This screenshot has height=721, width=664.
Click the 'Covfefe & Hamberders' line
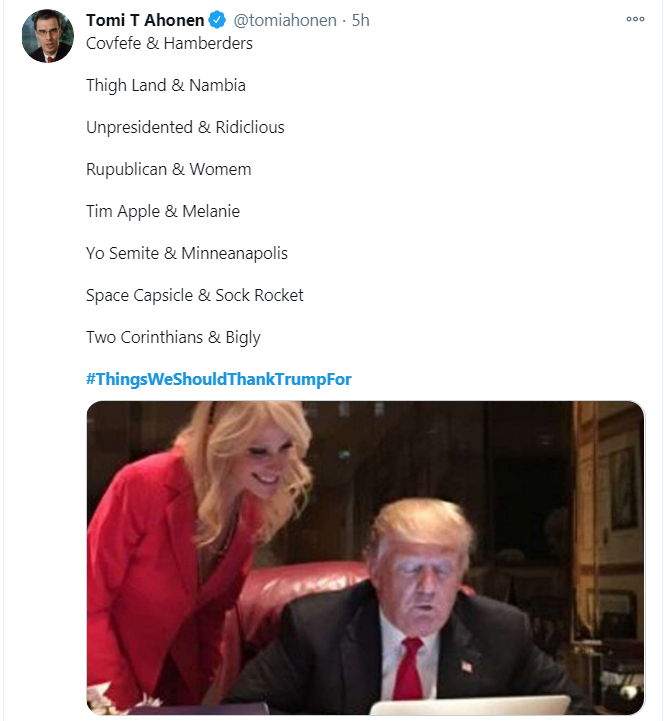pos(169,43)
